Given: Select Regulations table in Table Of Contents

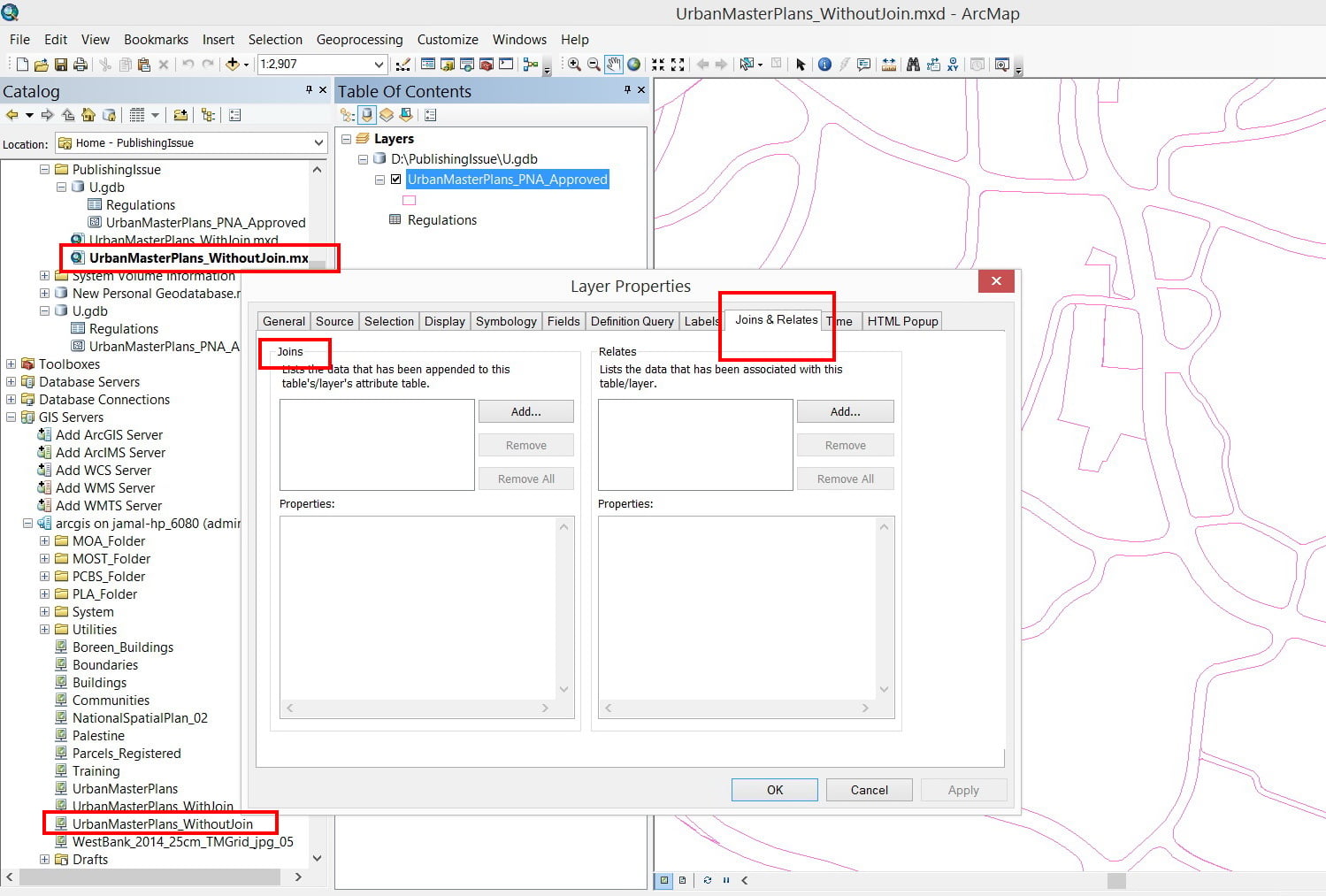Looking at the screenshot, I should click(x=442, y=220).
